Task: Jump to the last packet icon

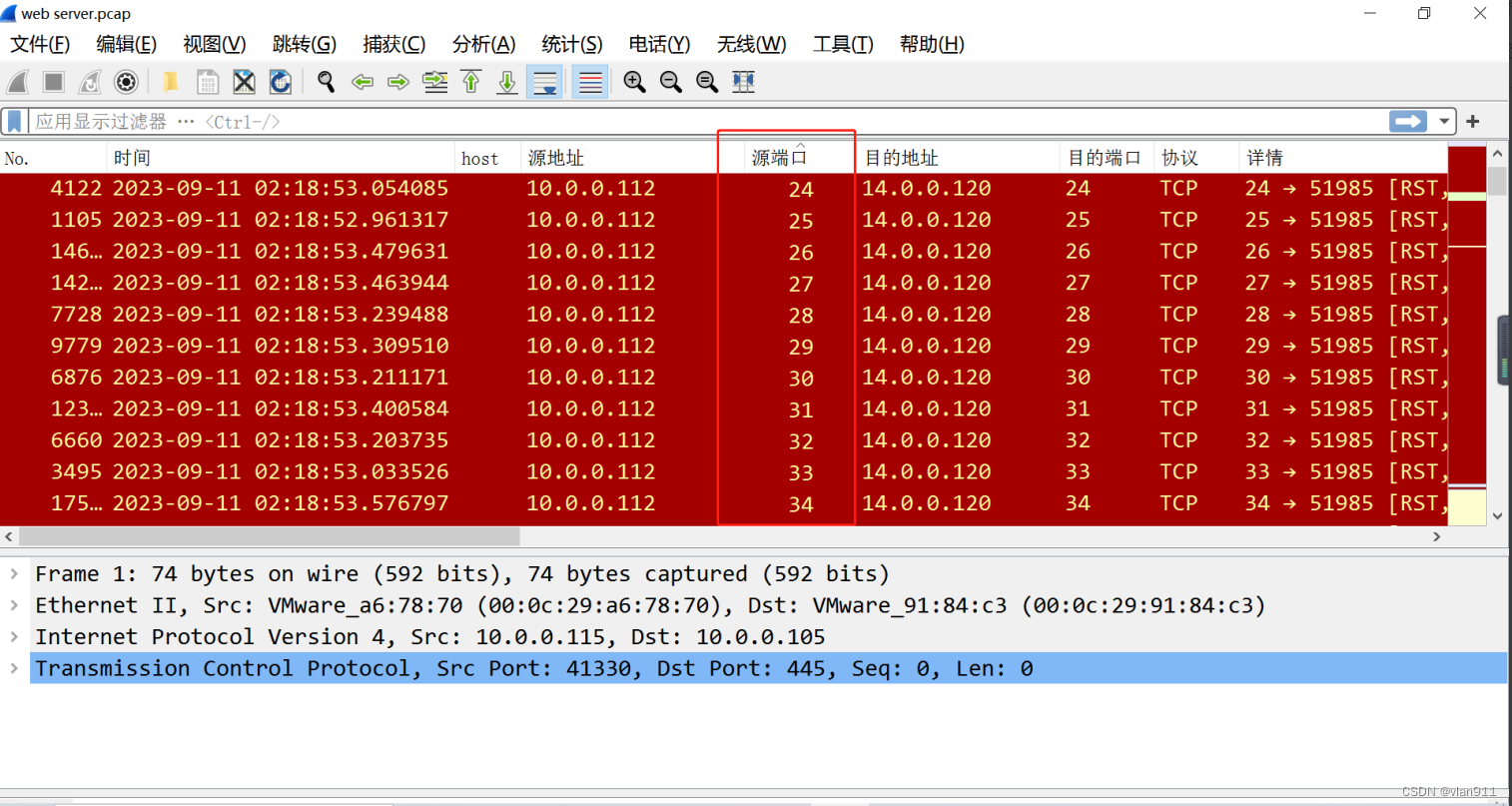Action: point(507,82)
